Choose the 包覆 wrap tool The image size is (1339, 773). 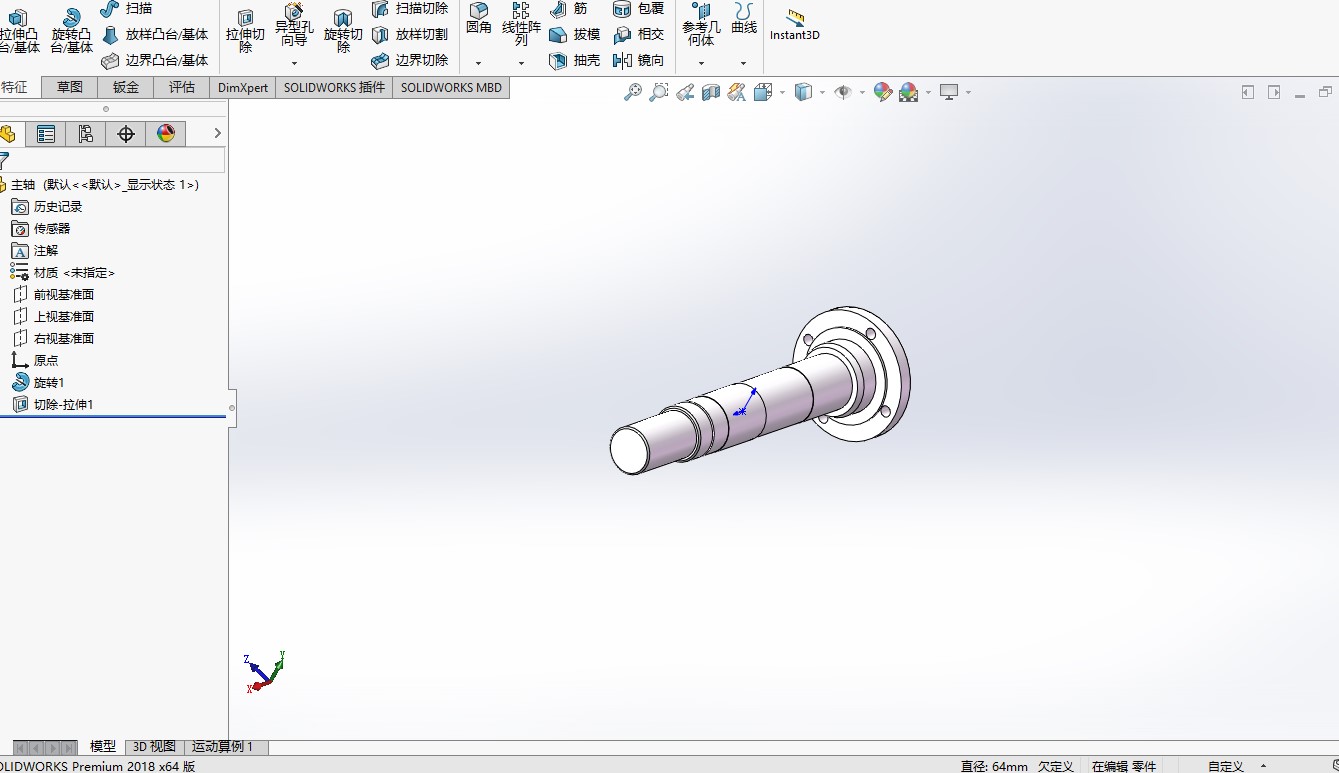[638, 9]
